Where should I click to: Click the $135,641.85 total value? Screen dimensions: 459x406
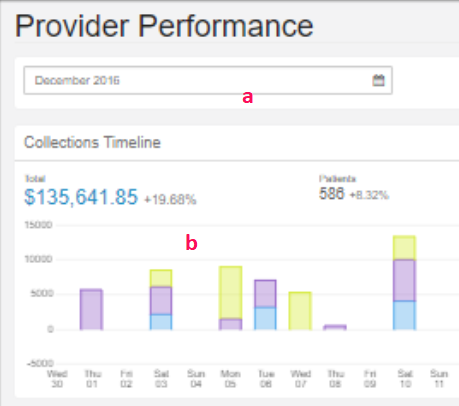point(81,197)
